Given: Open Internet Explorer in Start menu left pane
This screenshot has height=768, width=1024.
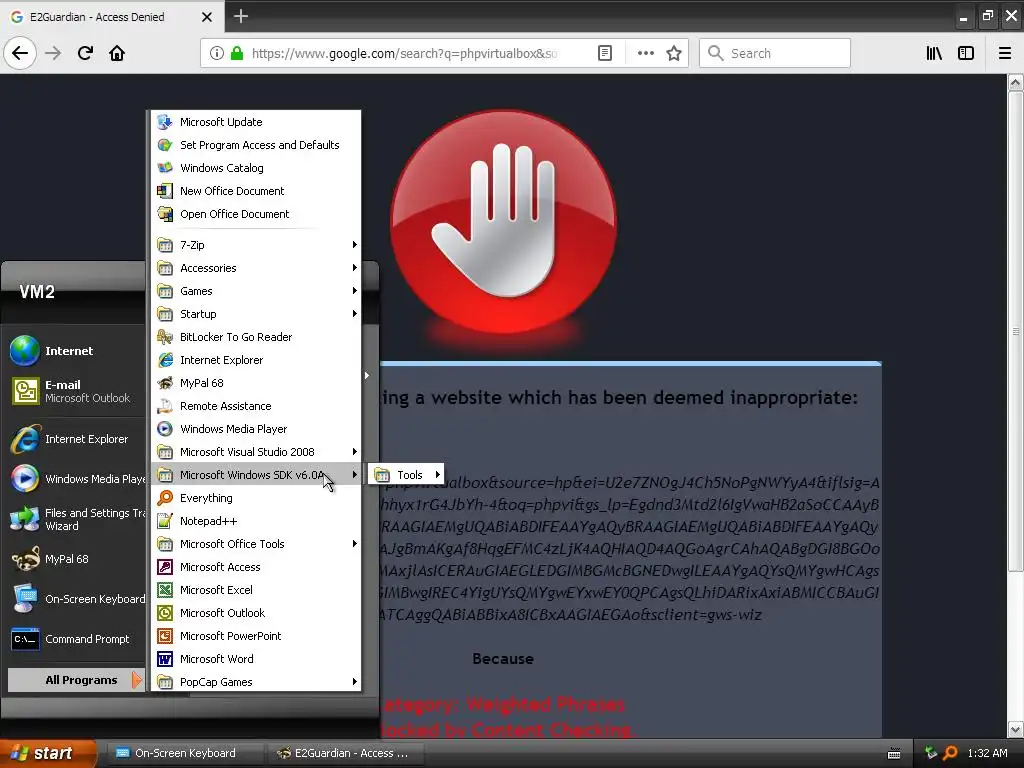Looking at the screenshot, I should click(76, 440).
